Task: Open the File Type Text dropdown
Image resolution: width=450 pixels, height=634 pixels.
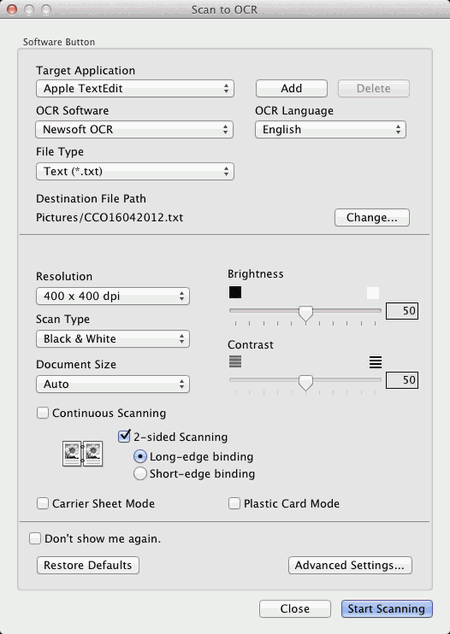Action: point(135,171)
